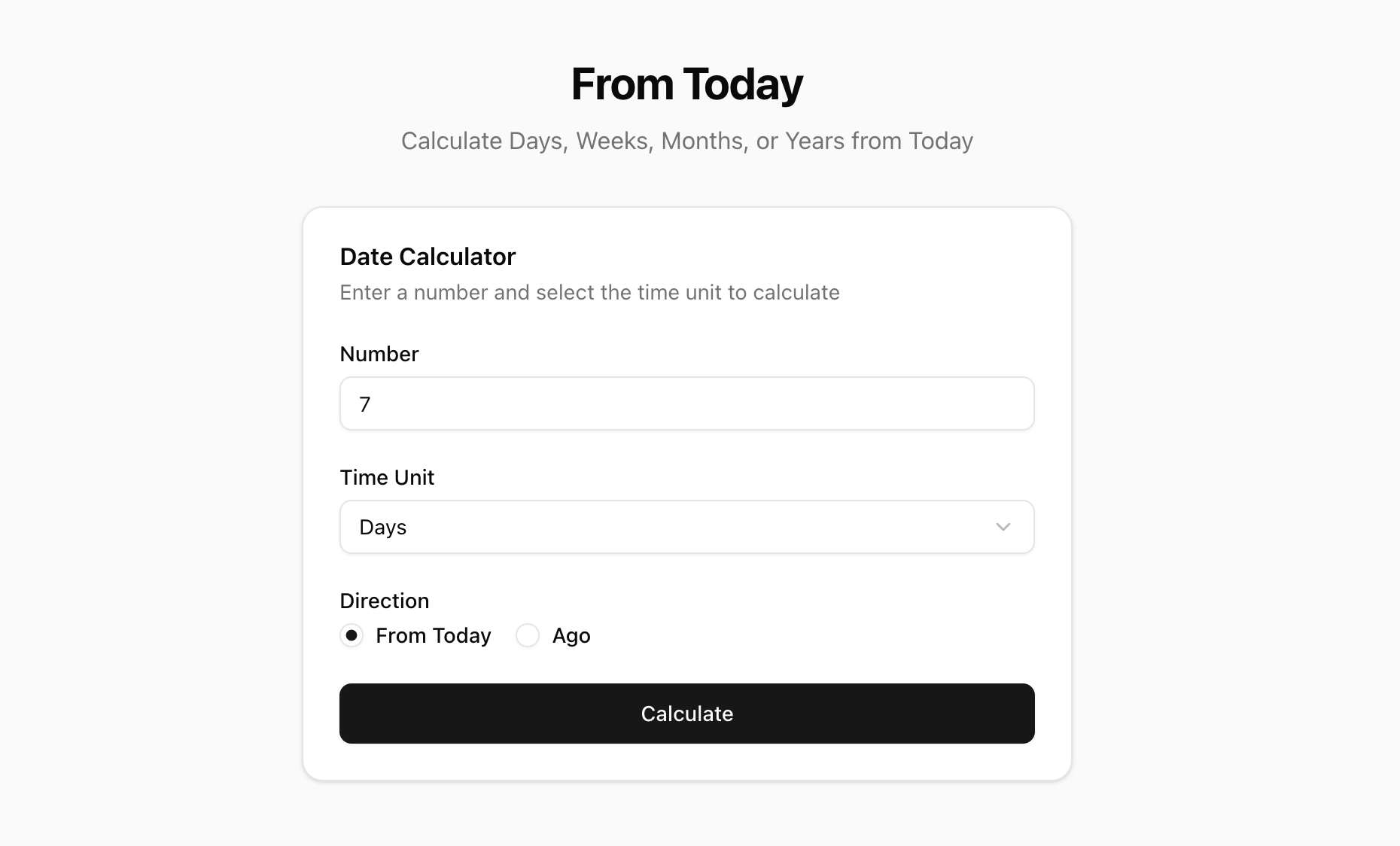Click the Date Calculator heading
Viewport: 1400px width, 846px height.
pyautogui.click(x=428, y=256)
